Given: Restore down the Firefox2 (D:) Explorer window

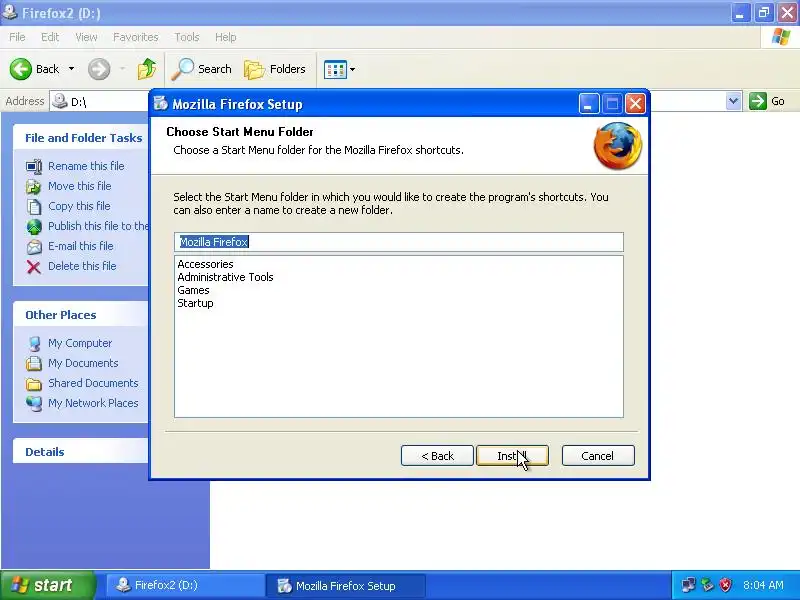Looking at the screenshot, I should pyautogui.click(x=764, y=13).
